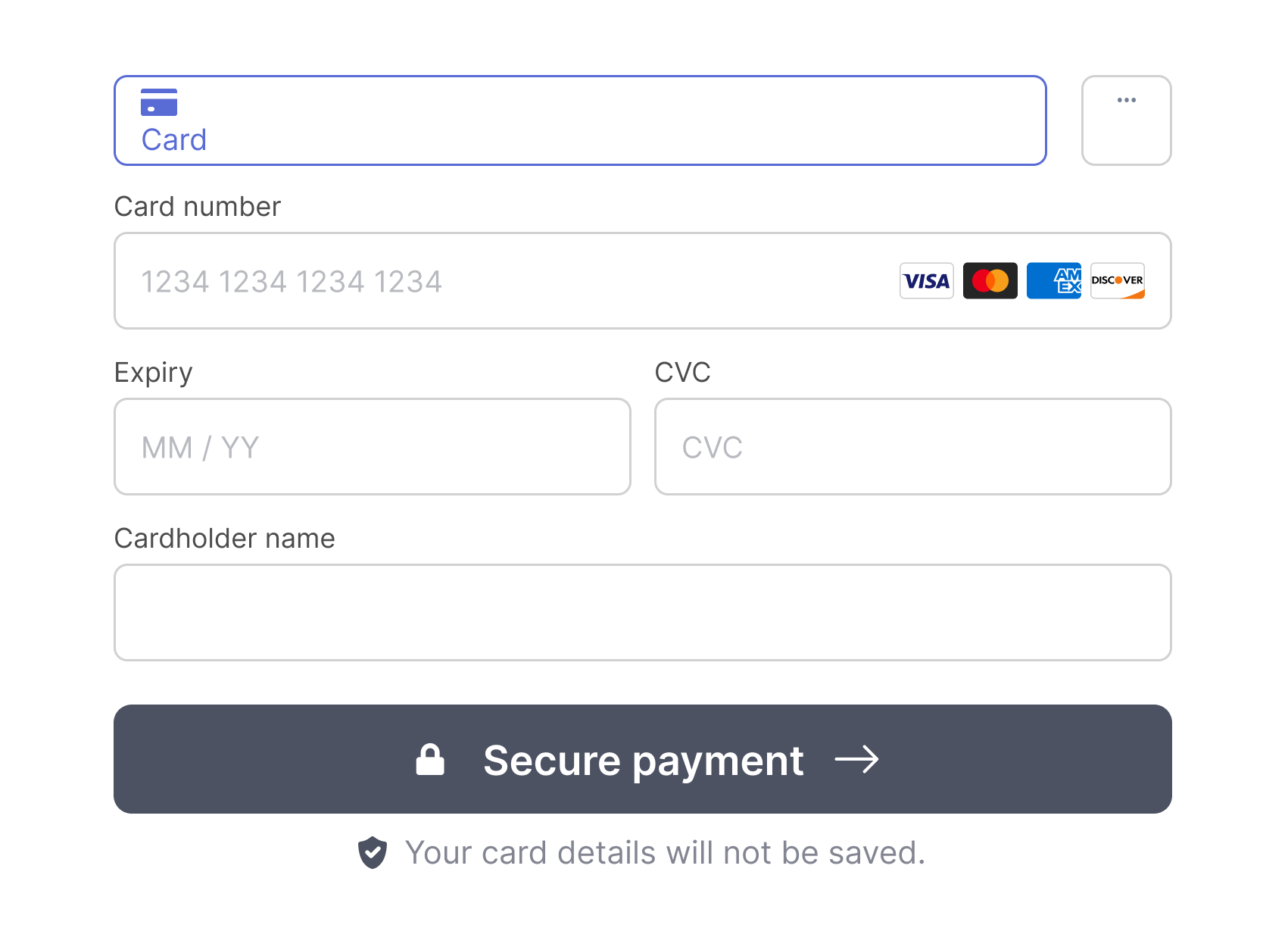
Task: Click the right arrow on Secure payment
Action: (856, 759)
